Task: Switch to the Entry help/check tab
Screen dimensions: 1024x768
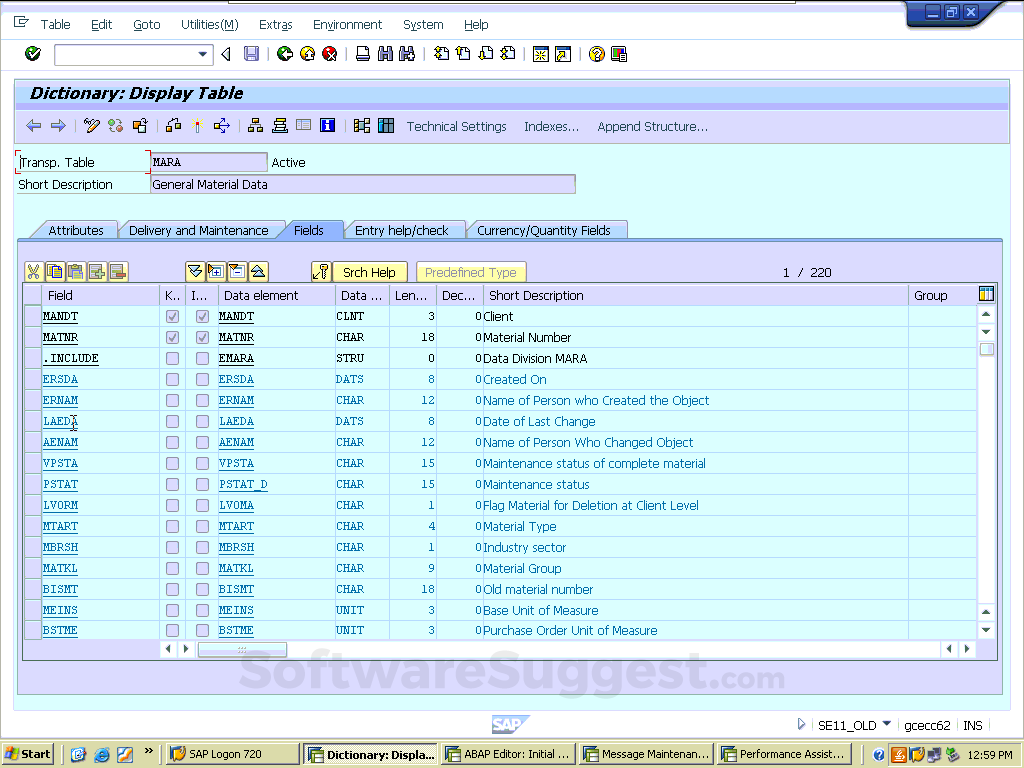Action: pyautogui.click(x=402, y=230)
